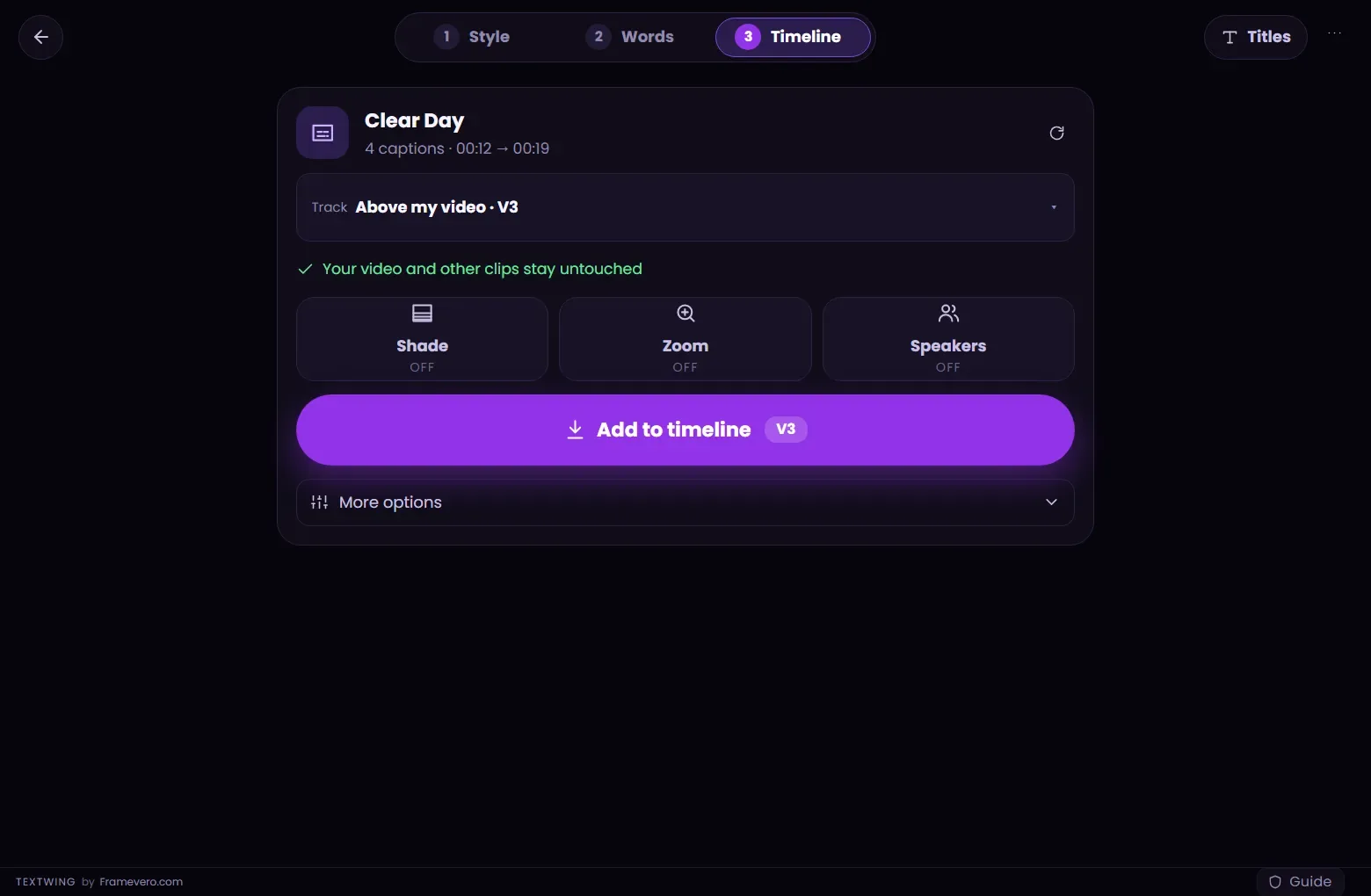Click the Shade stacked-lines icon
The height and width of the screenshot is (896, 1371).
422,313
